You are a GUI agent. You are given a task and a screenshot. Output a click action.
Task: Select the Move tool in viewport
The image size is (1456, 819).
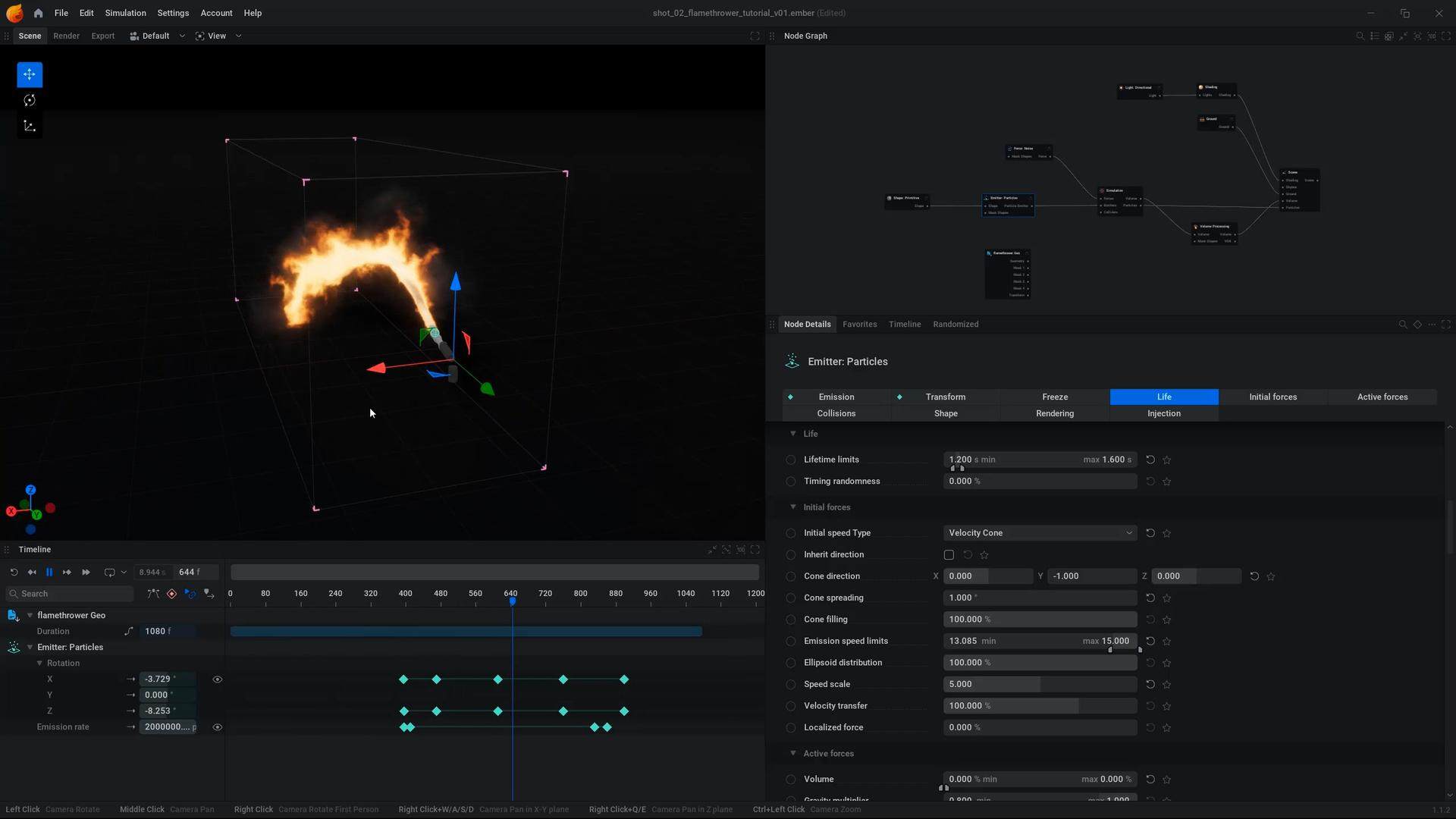click(30, 74)
